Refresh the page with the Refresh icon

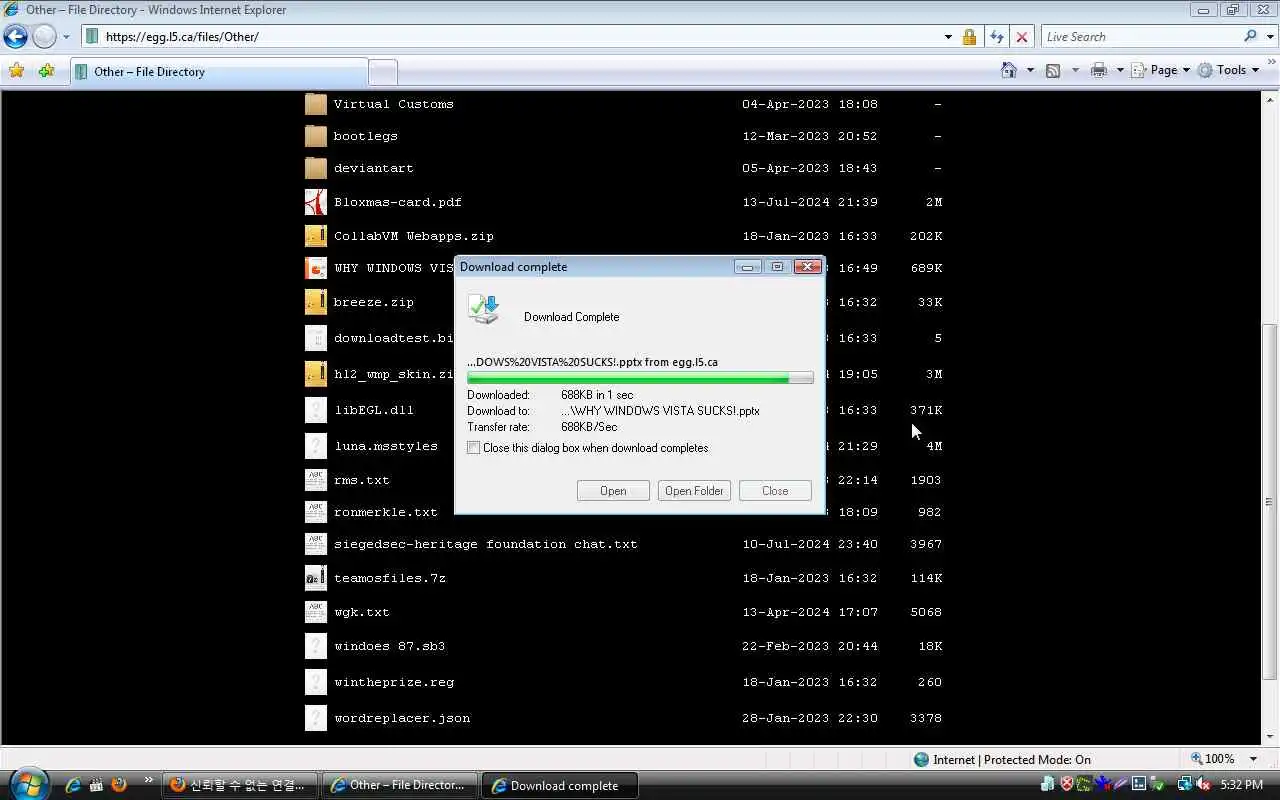[x=996, y=37]
